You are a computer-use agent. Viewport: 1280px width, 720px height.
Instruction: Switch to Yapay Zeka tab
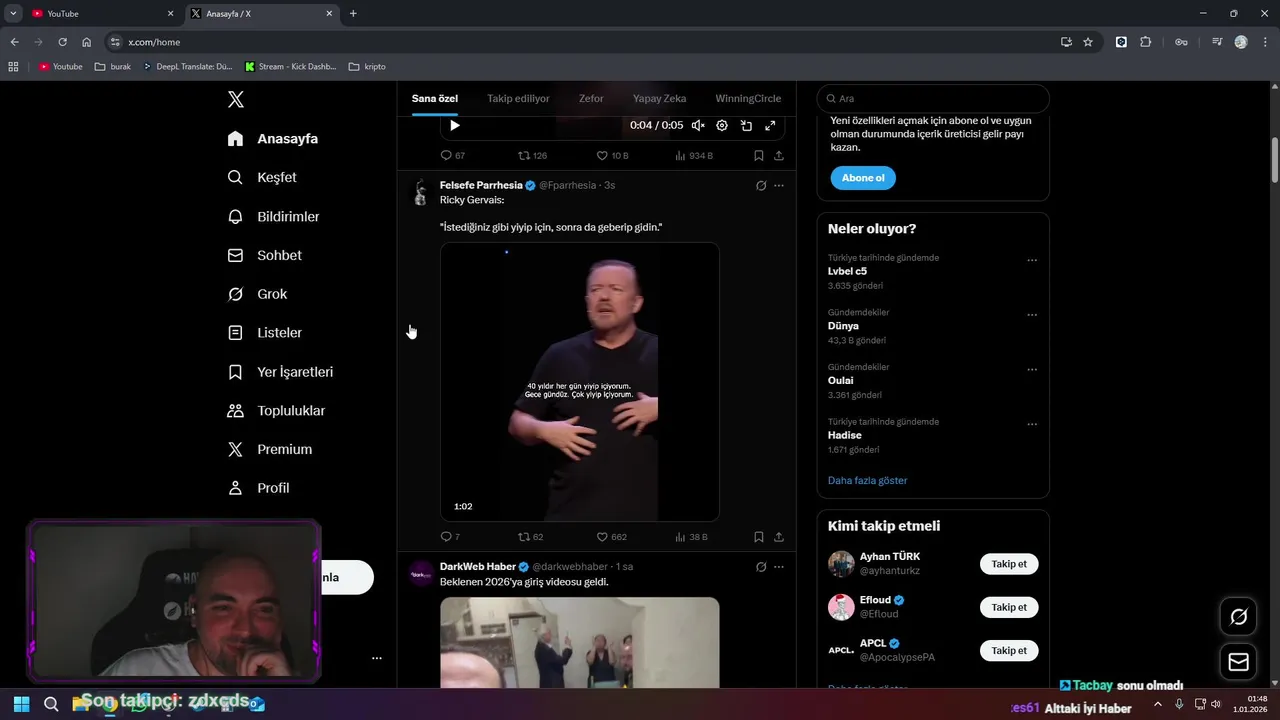659,98
